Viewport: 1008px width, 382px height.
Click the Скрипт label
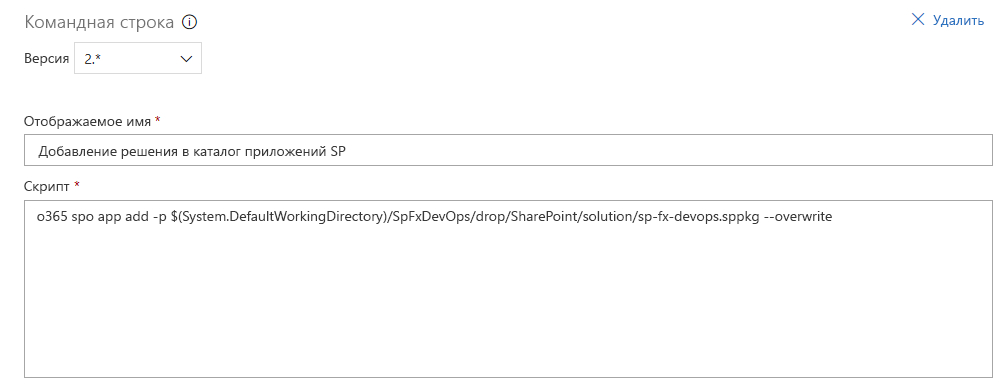47,186
